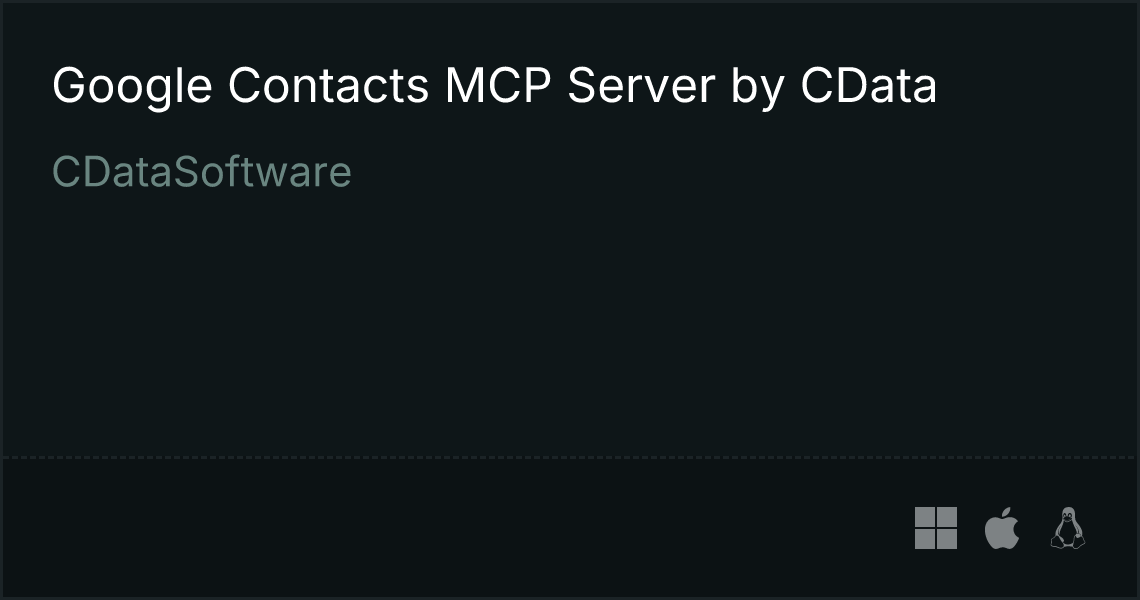This screenshot has width=1140, height=600.
Task: Click the word Google in the card title
Action: click(x=132, y=87)
